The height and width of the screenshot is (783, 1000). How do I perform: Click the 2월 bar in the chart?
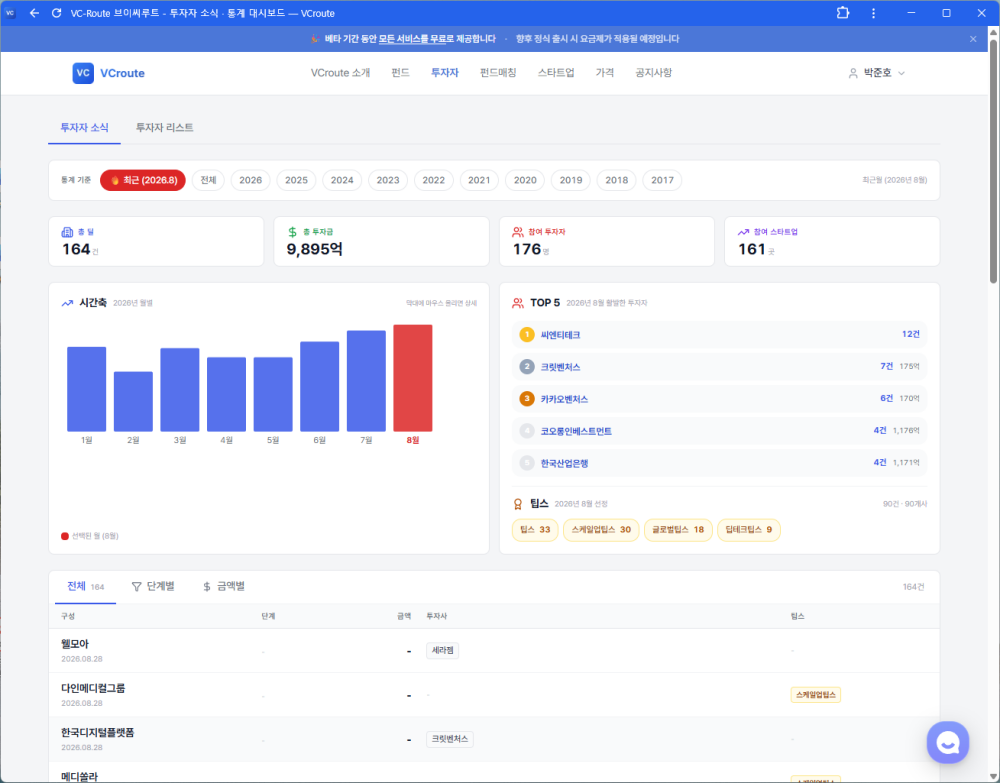click(133, 402)
